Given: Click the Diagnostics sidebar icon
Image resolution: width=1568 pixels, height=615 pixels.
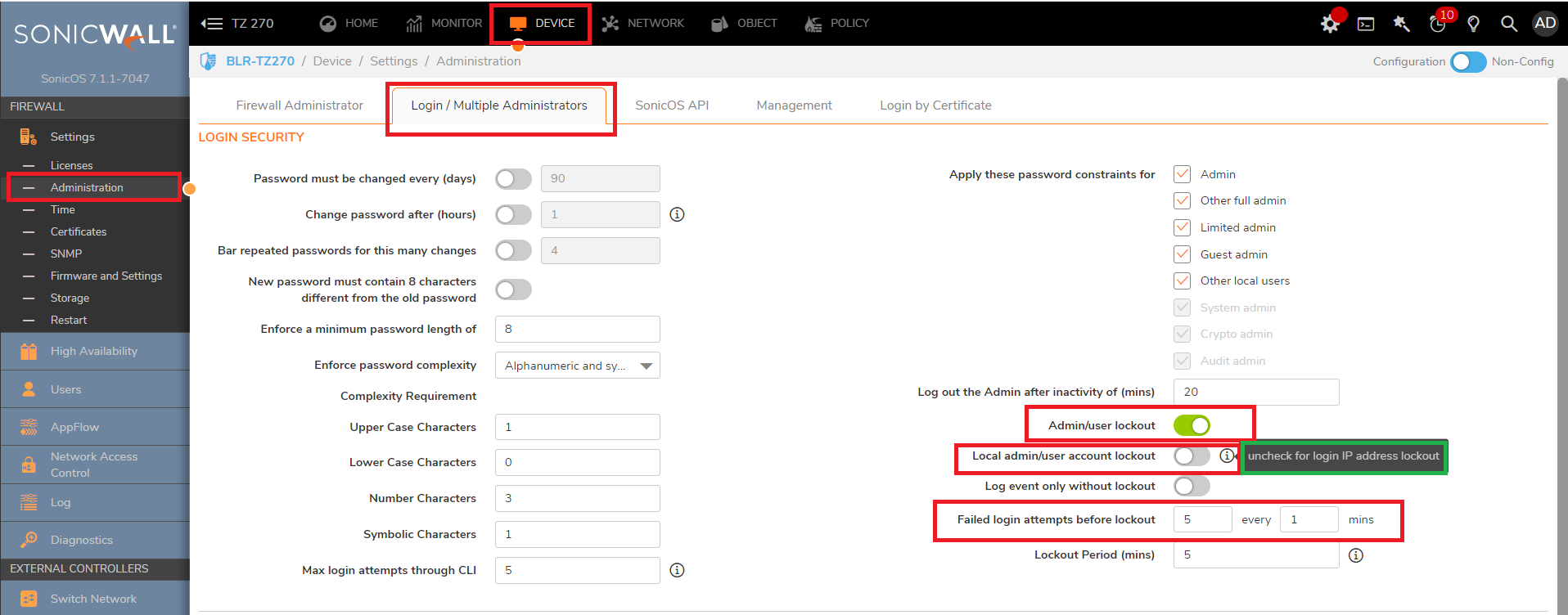Looking at the screenshot, I should [x=29, y=540].
